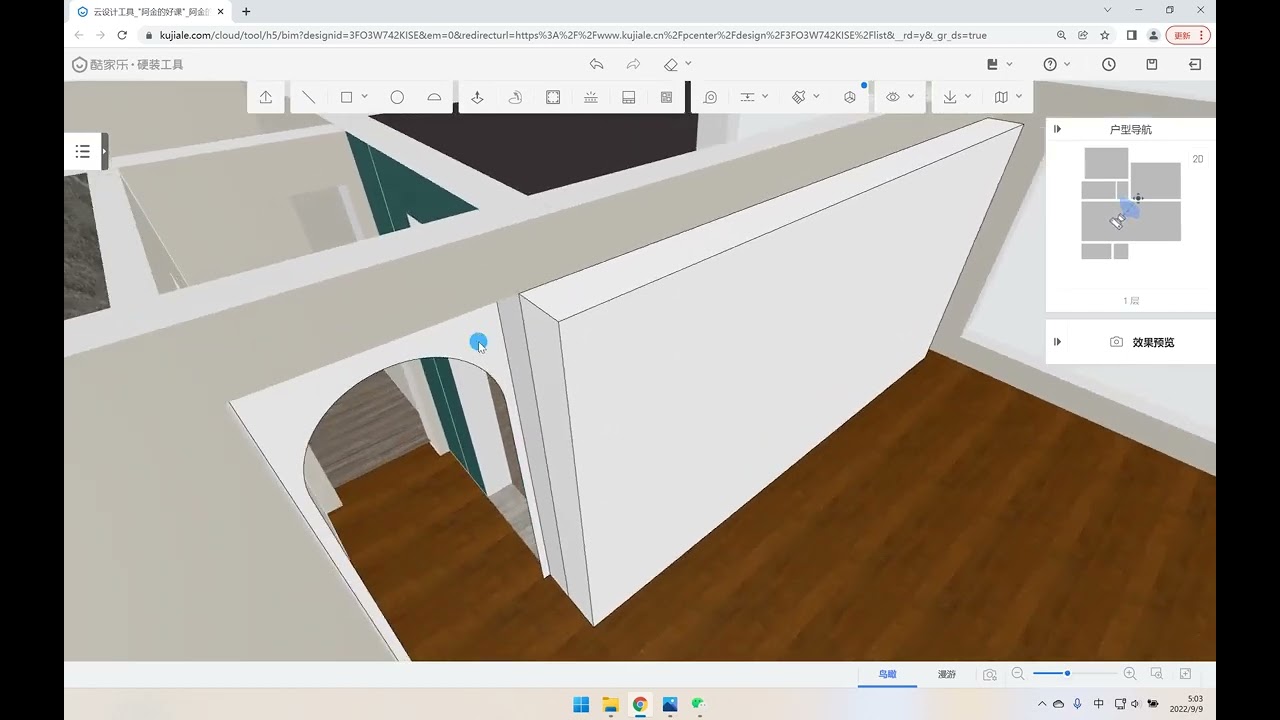Image resolution: width=1280 pixels, height=720 pixels.
Task: Click the floor plan navigation minimap
Action: (x=1131, y=204)
